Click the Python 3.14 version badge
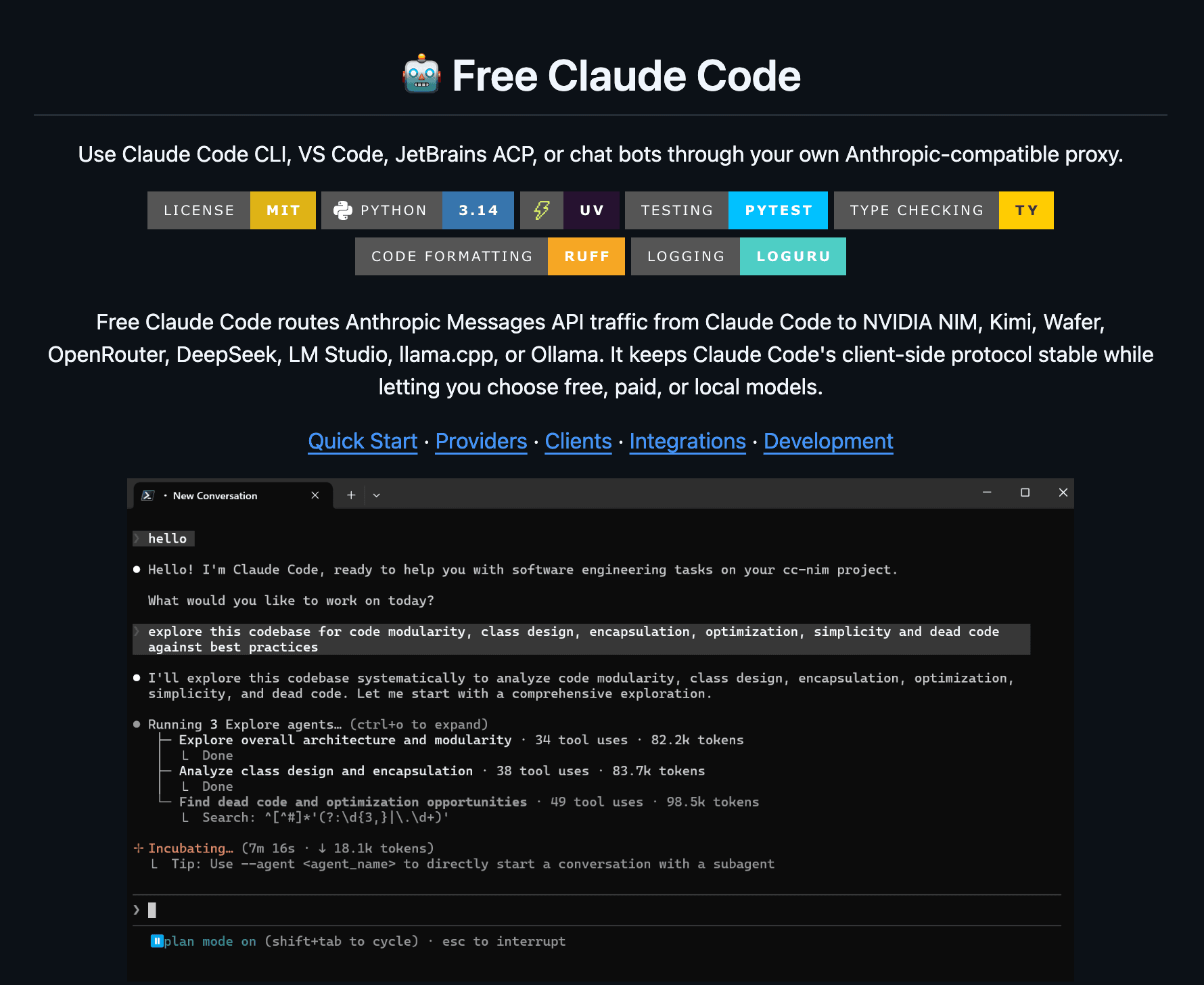The height and width of the screenshot is (985, 1204). 417,210
